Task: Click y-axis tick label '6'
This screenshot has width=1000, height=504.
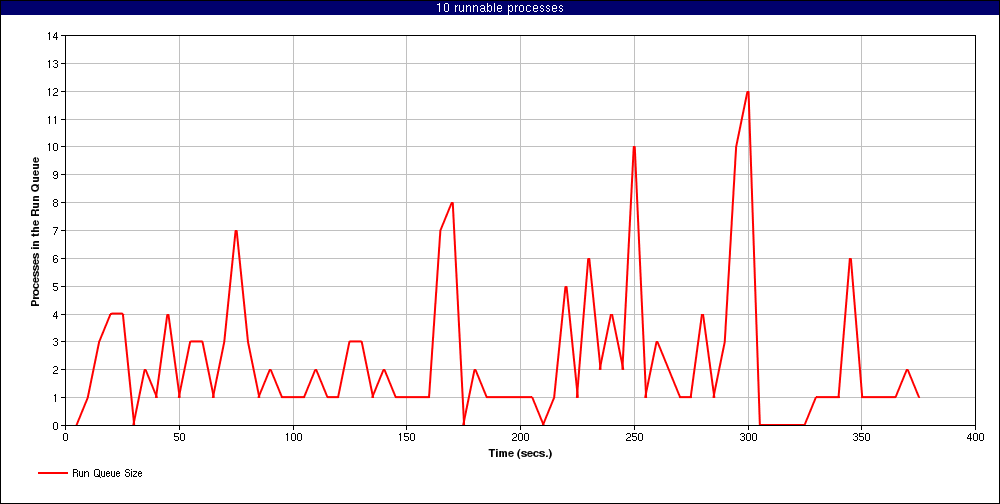Action: coord(55,258)
